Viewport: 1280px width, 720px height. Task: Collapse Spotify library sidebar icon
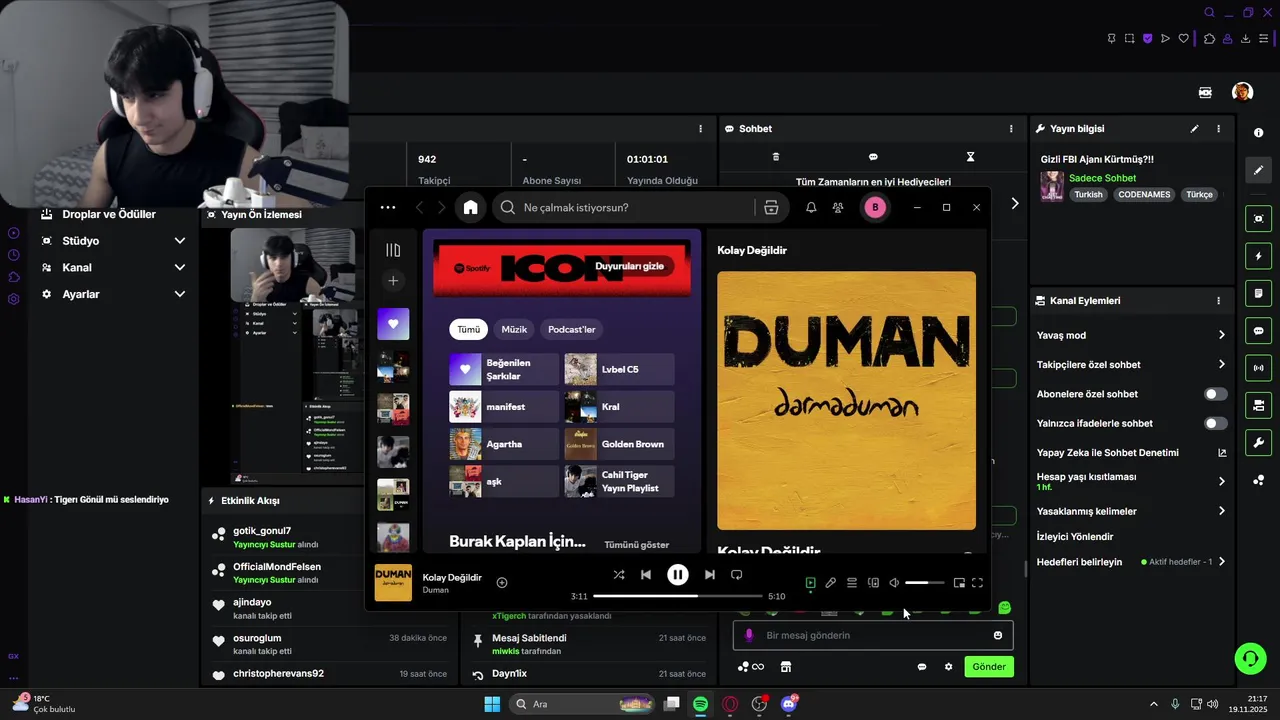click(393, 250)
